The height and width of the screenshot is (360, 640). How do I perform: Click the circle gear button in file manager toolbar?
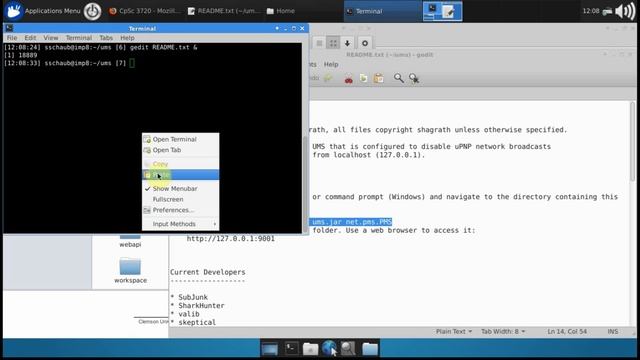[365, 43]
